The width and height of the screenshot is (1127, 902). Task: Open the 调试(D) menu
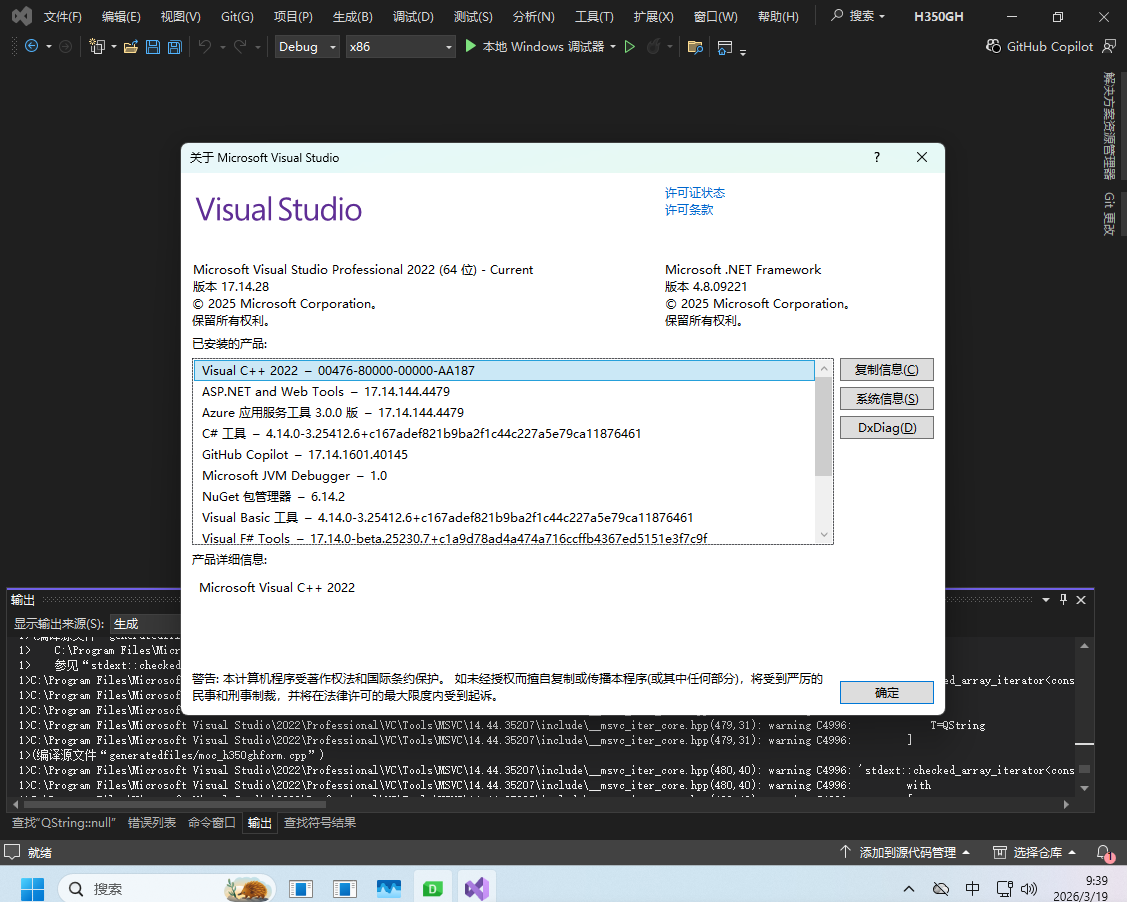pyautogui.click(x=413, y=17)
